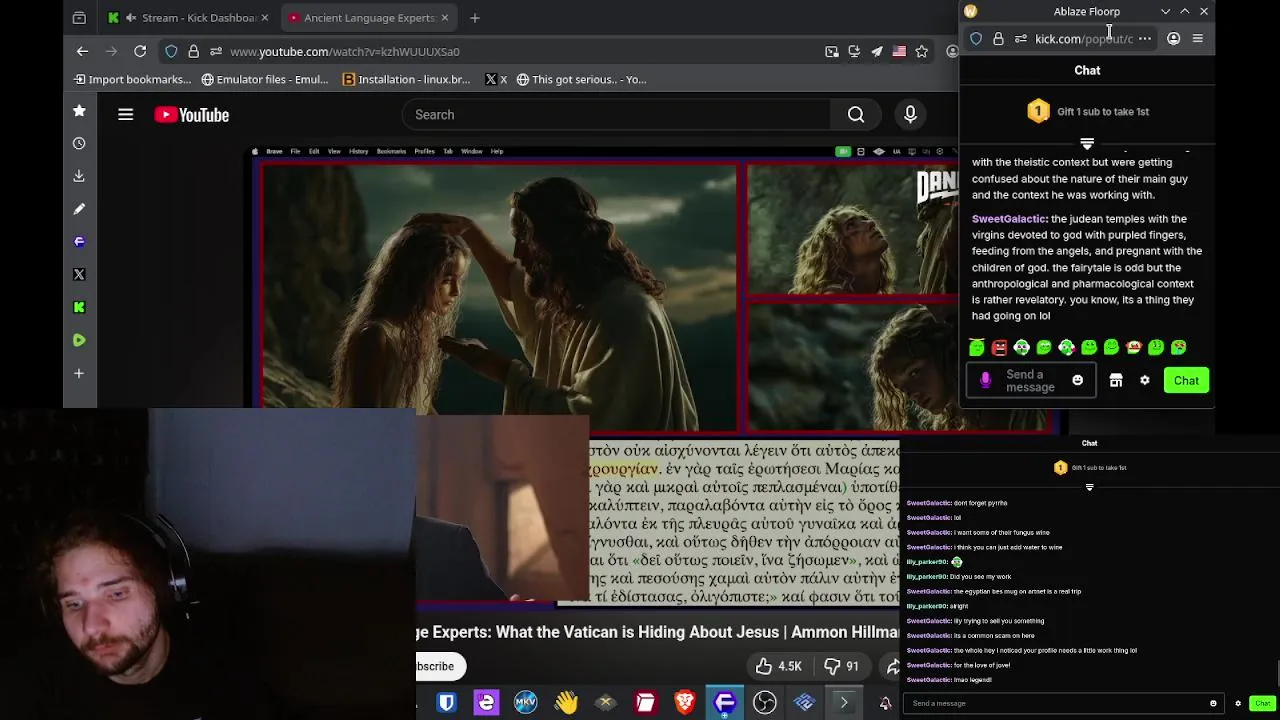This screenshot has height=720, width=1280.
Task: Open Floorp from the taskbar
Action: (725, 703)
